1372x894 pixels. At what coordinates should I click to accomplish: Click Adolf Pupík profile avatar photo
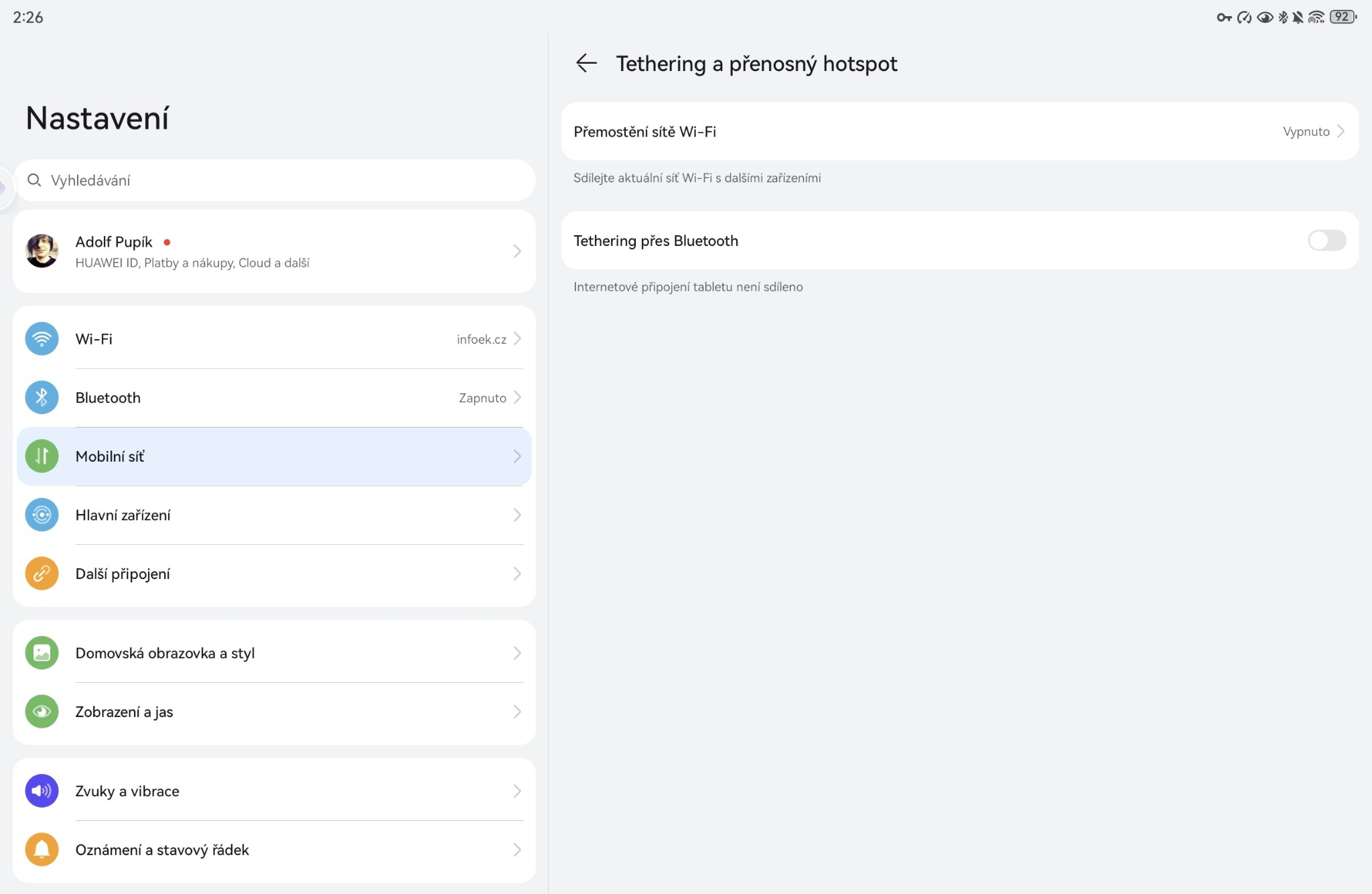point(42,251)
